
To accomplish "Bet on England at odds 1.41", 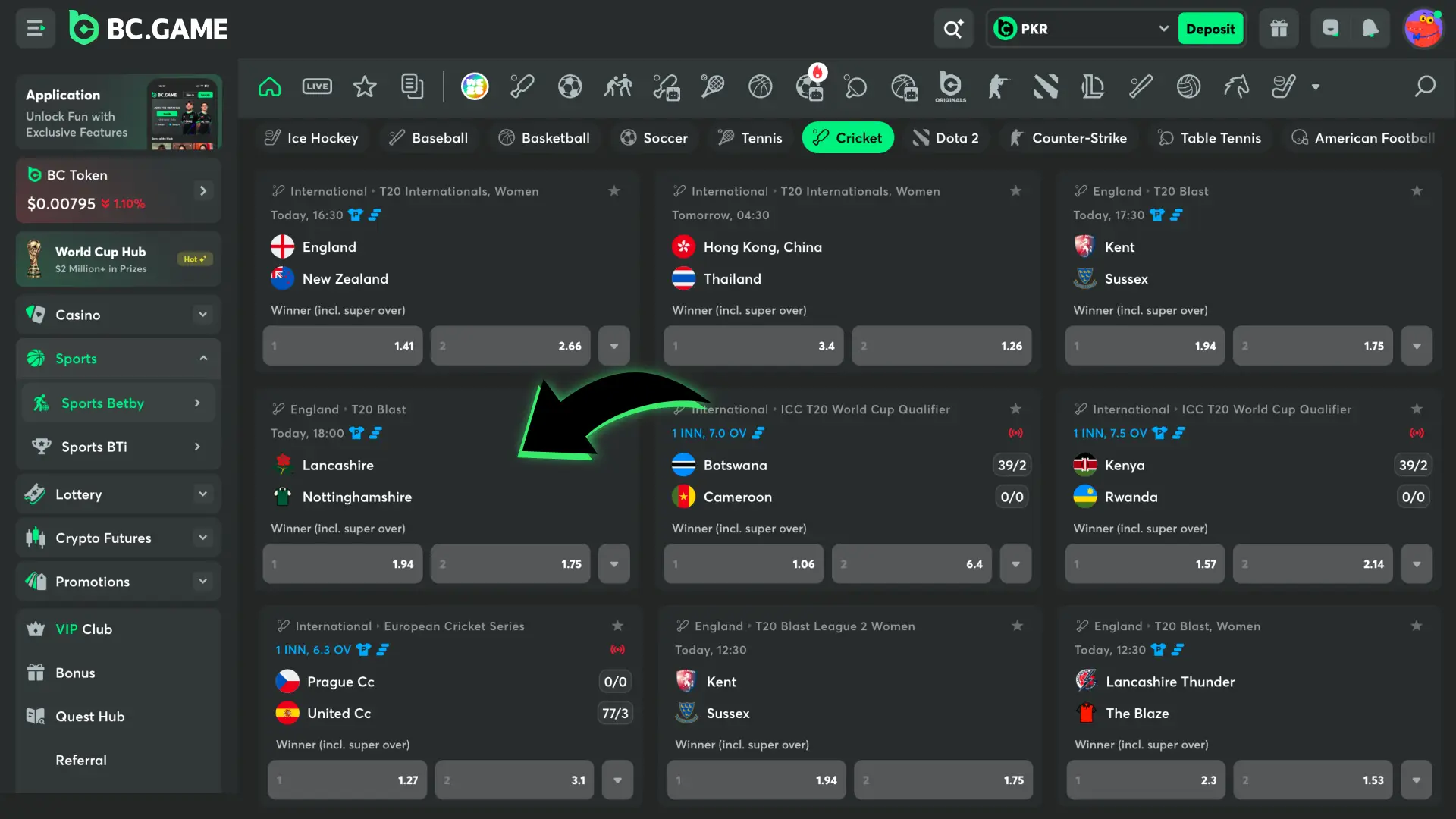I will pyautogui.click(x=343, y=346).
